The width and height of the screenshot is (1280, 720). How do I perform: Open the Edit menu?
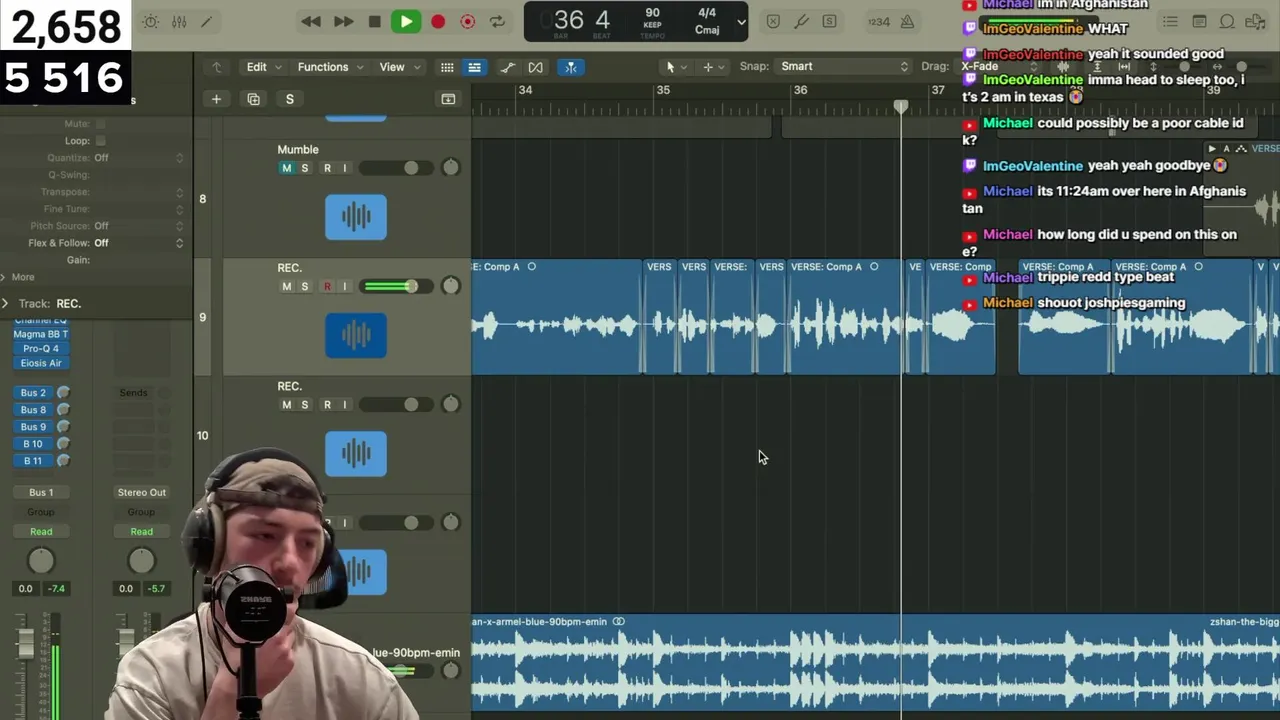click(x=264, y=67)
